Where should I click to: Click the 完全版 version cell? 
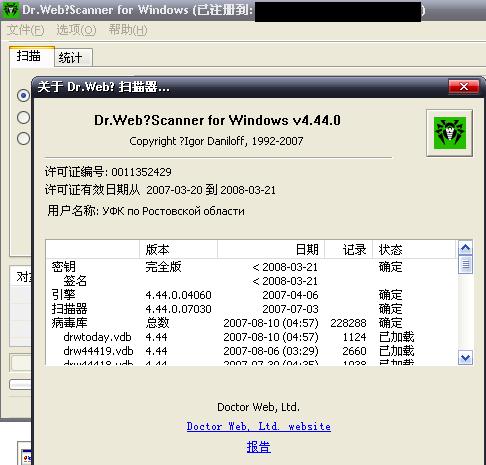pyautogui.click(x=163, y=267)
